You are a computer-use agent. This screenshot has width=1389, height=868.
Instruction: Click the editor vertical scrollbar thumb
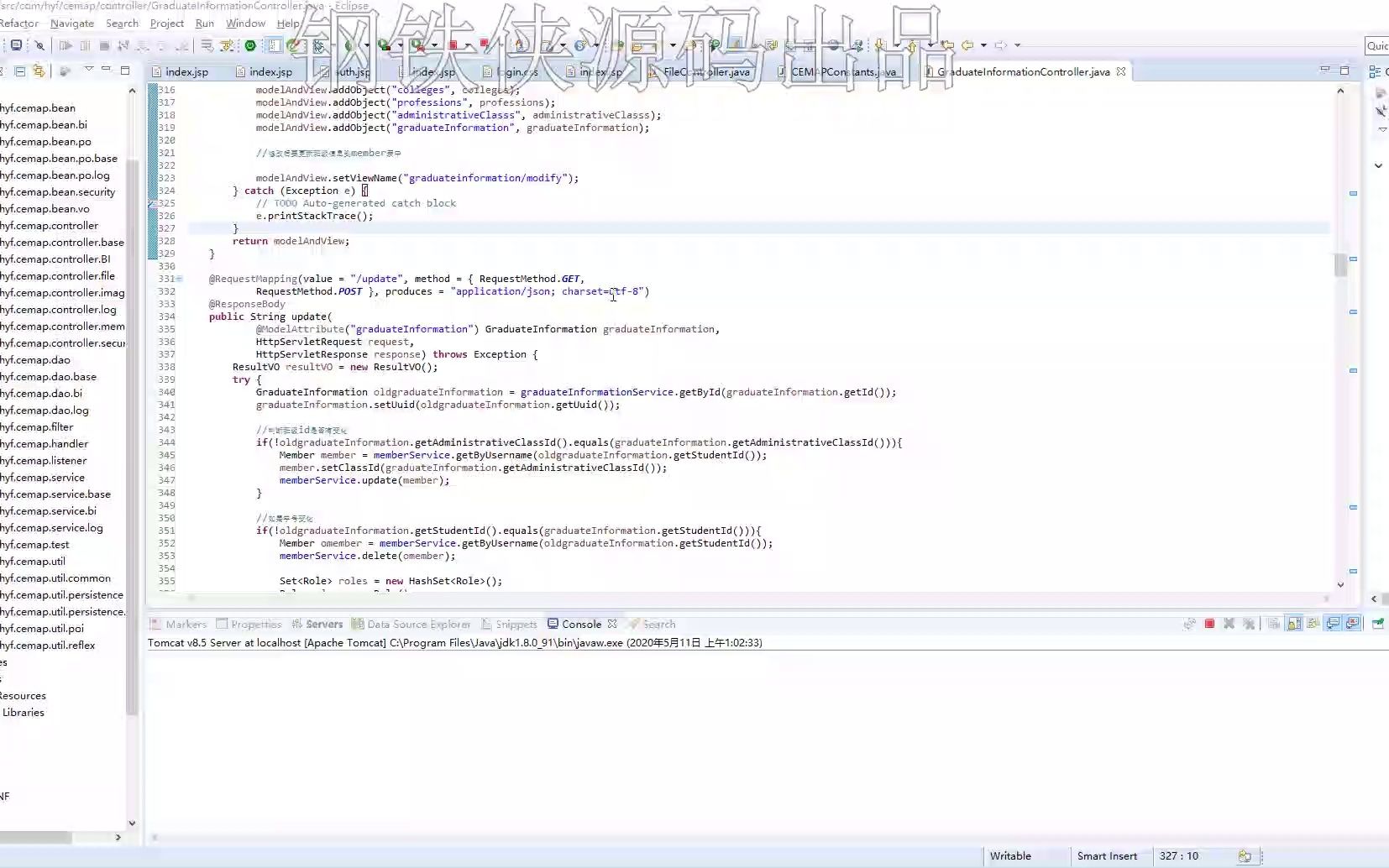1340,264
